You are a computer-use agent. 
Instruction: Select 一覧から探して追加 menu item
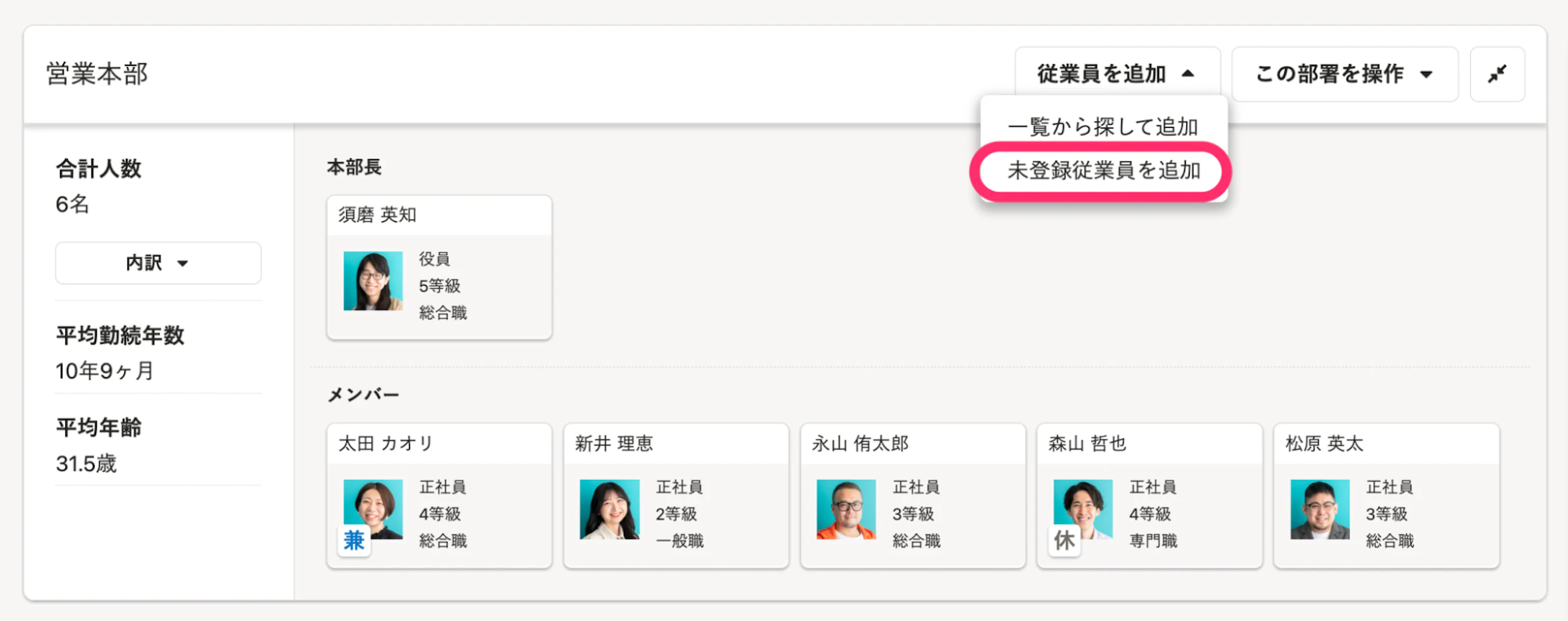[x=1103, y=126]
